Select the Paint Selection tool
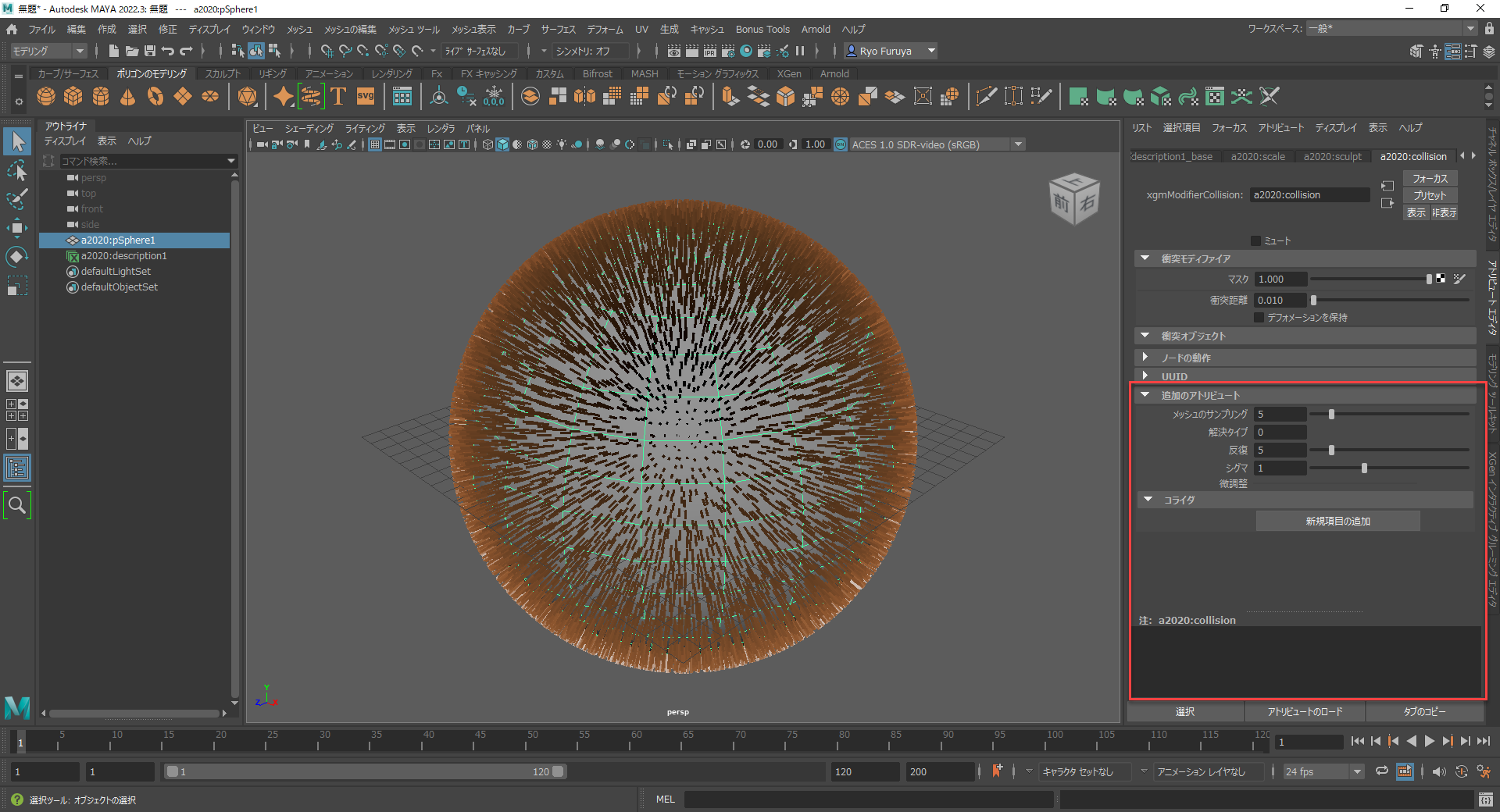Viewport: 1500px width, 812px height. [x=17, y=199]
